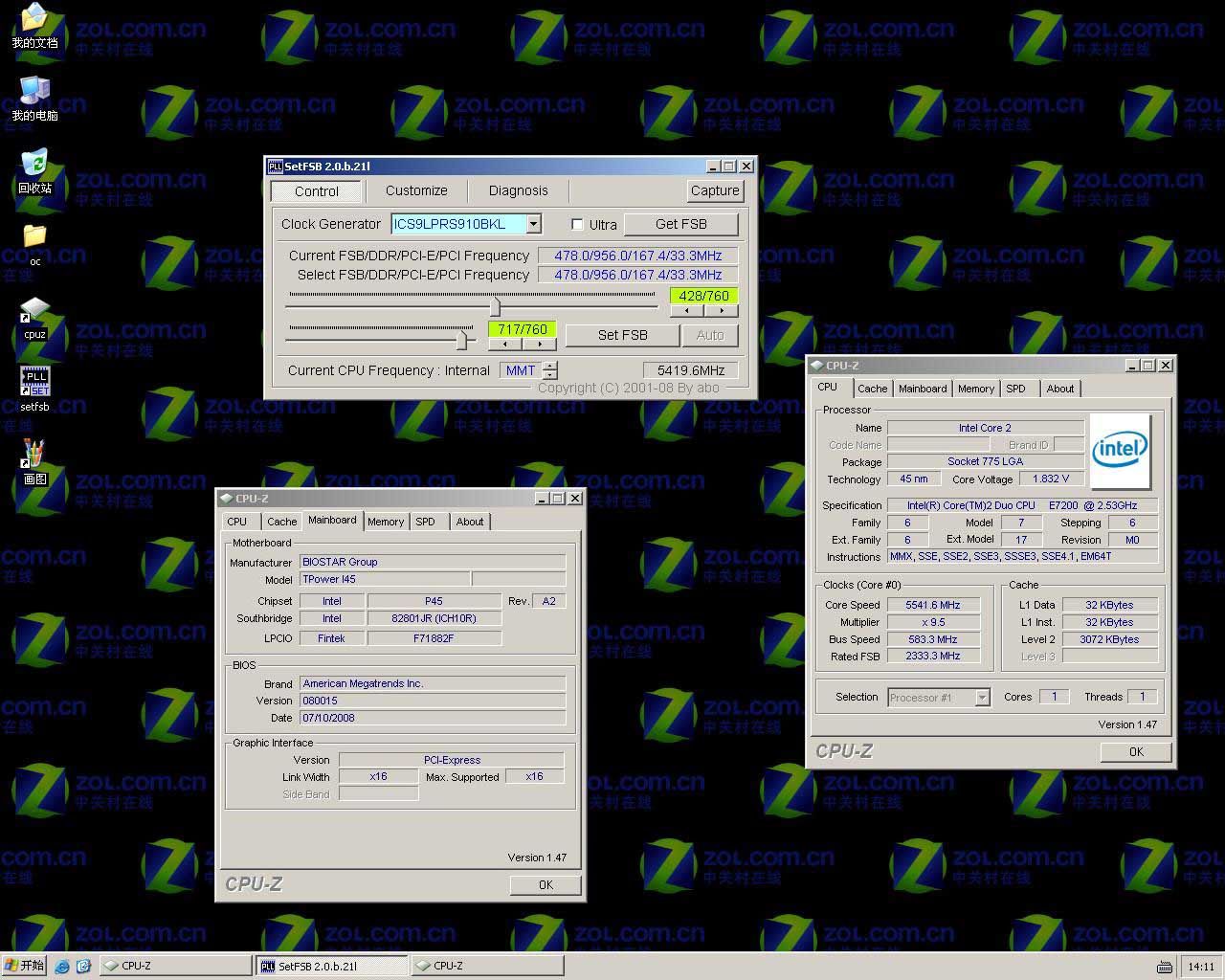Screen dimensions: 1225x980
Task: Select the cpuz shortcut on desktop
Action: [x=34, y=318]
